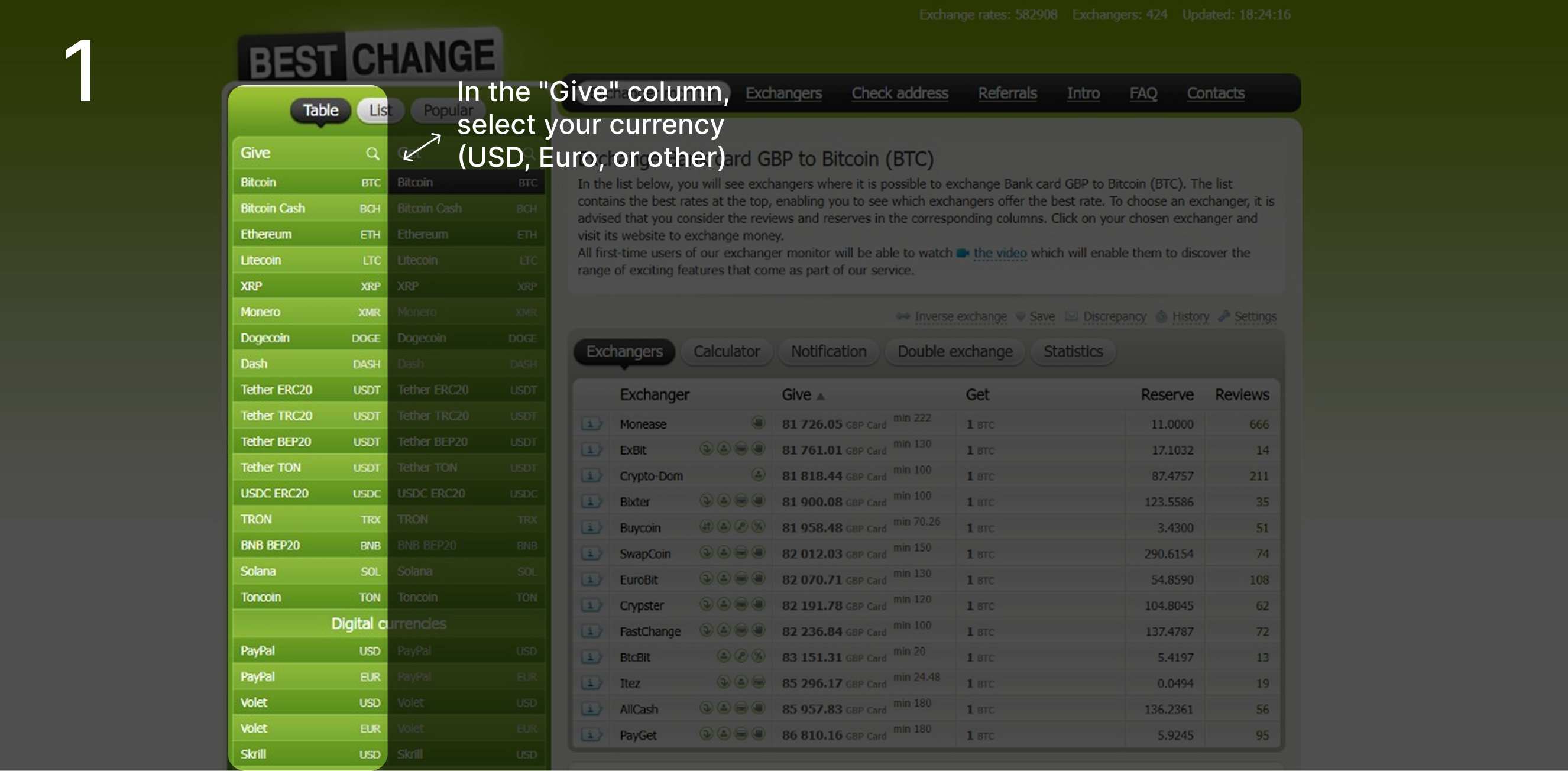
Task: Open the info icon for Buycoin
Action: pyautogui.click(x=591, y=527)
